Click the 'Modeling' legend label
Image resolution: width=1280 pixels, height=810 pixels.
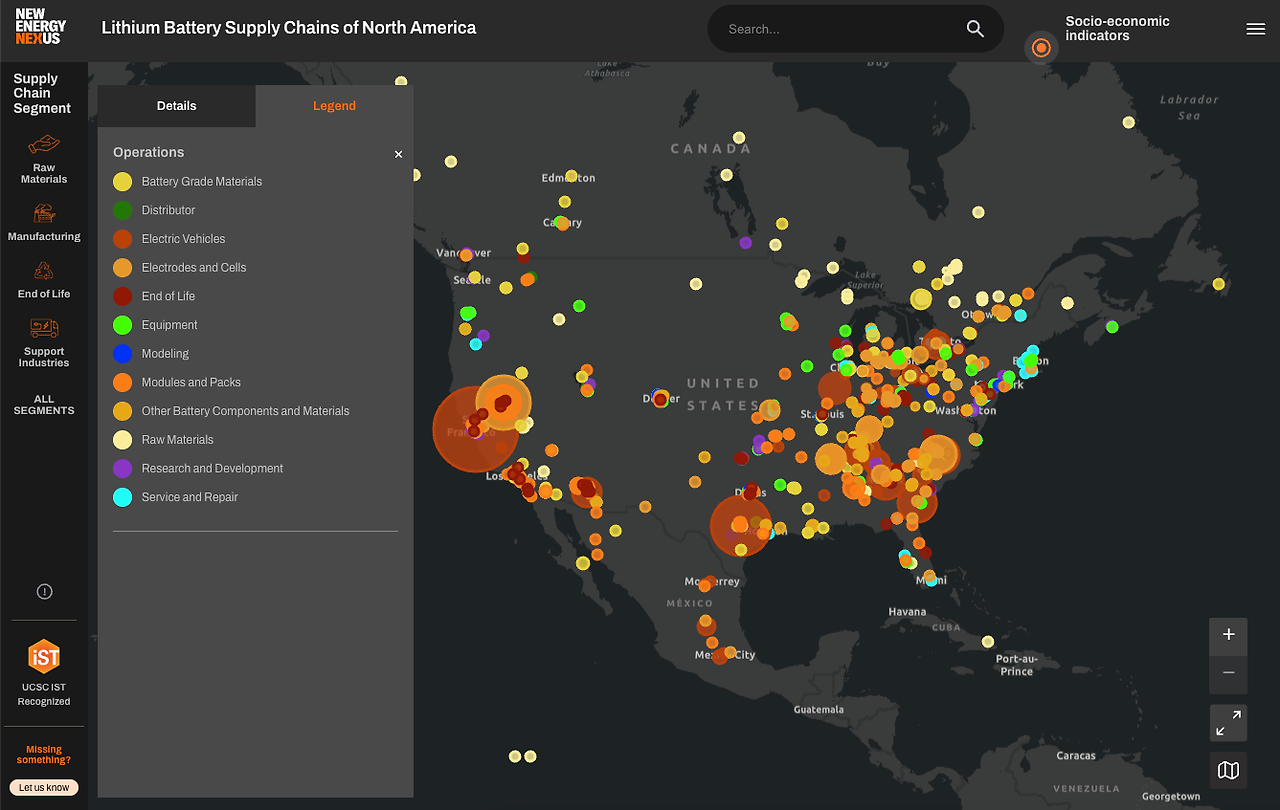tap(165, 354)
